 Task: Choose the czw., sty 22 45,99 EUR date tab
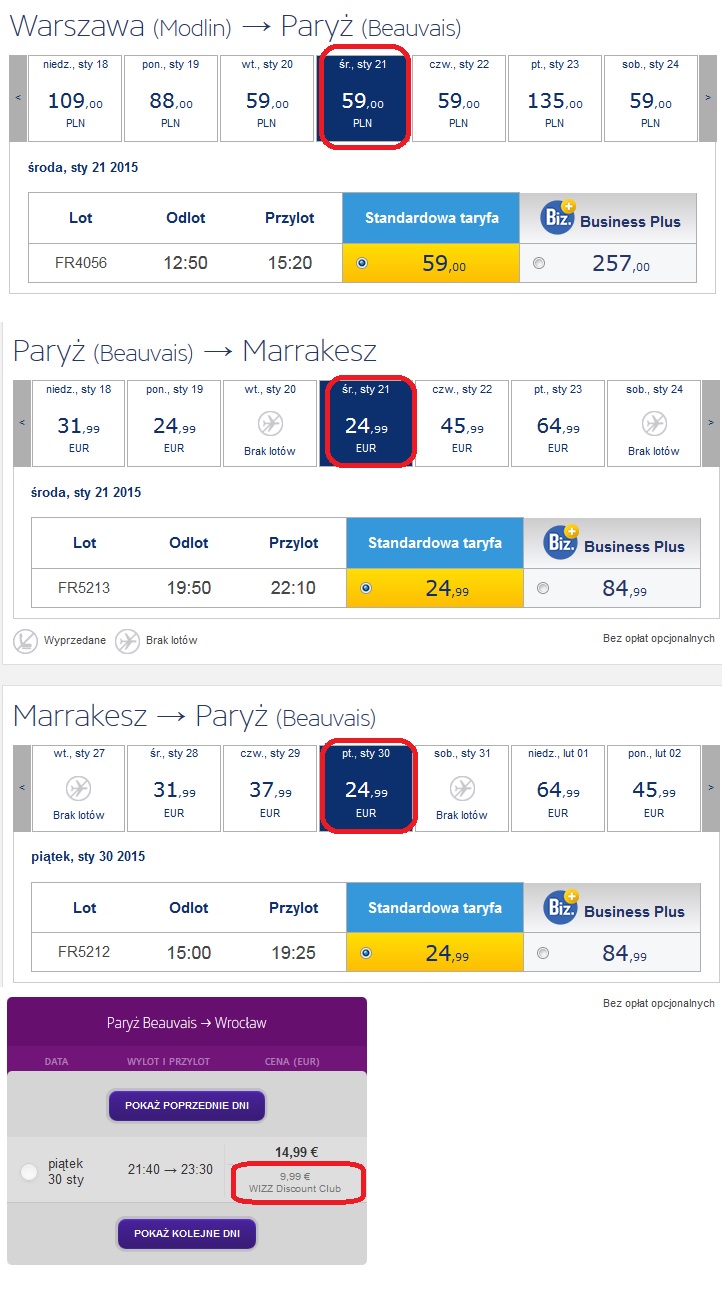[x=462, y=423]
